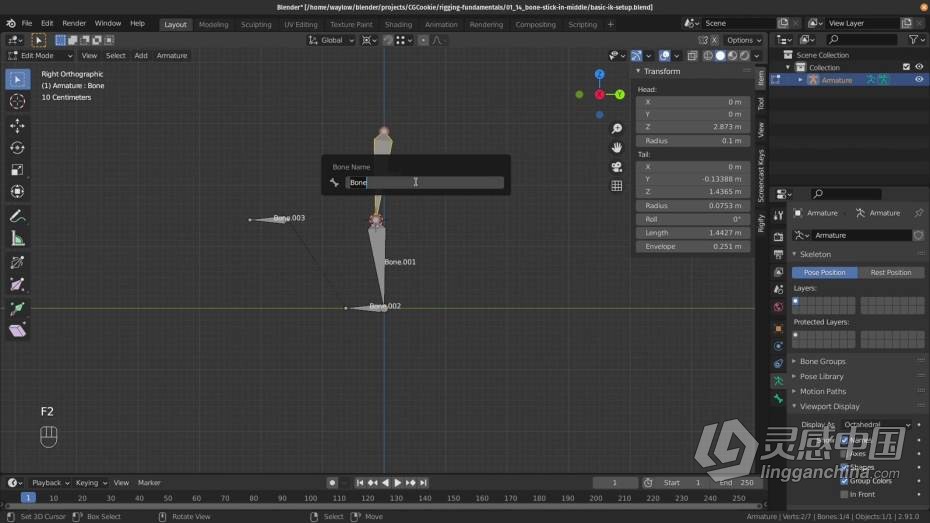The height and width of the screenshot is (523, 930).
Task: Select the Bone Size tool
Action: (x=17, y=285)
